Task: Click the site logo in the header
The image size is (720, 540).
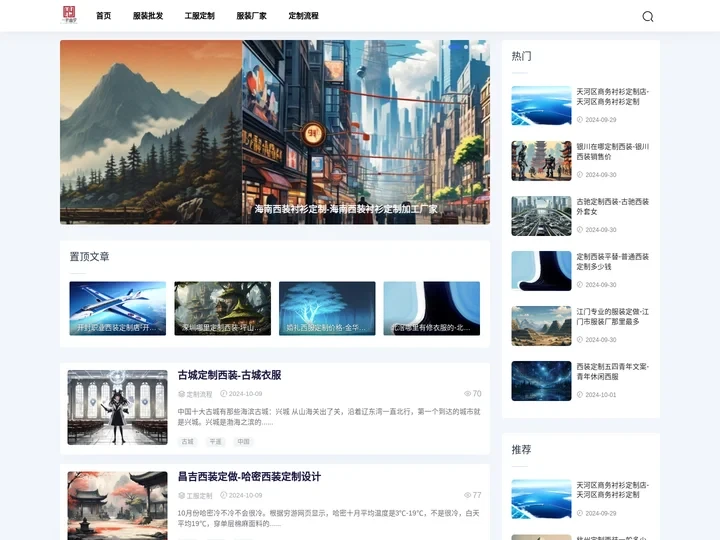Action: point(69,15)
